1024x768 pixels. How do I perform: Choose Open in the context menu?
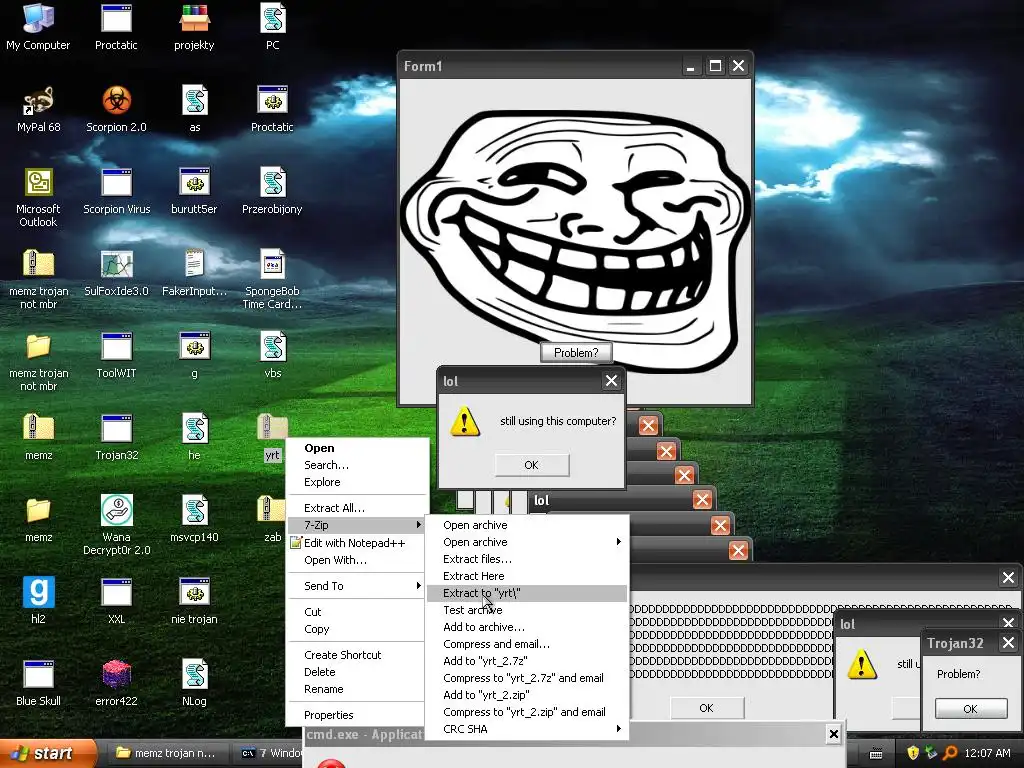[x=357, y=448]
